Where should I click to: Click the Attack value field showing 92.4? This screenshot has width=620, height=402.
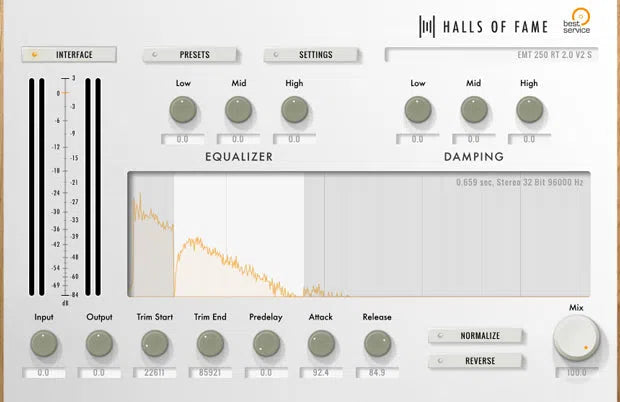pos(321,374)
